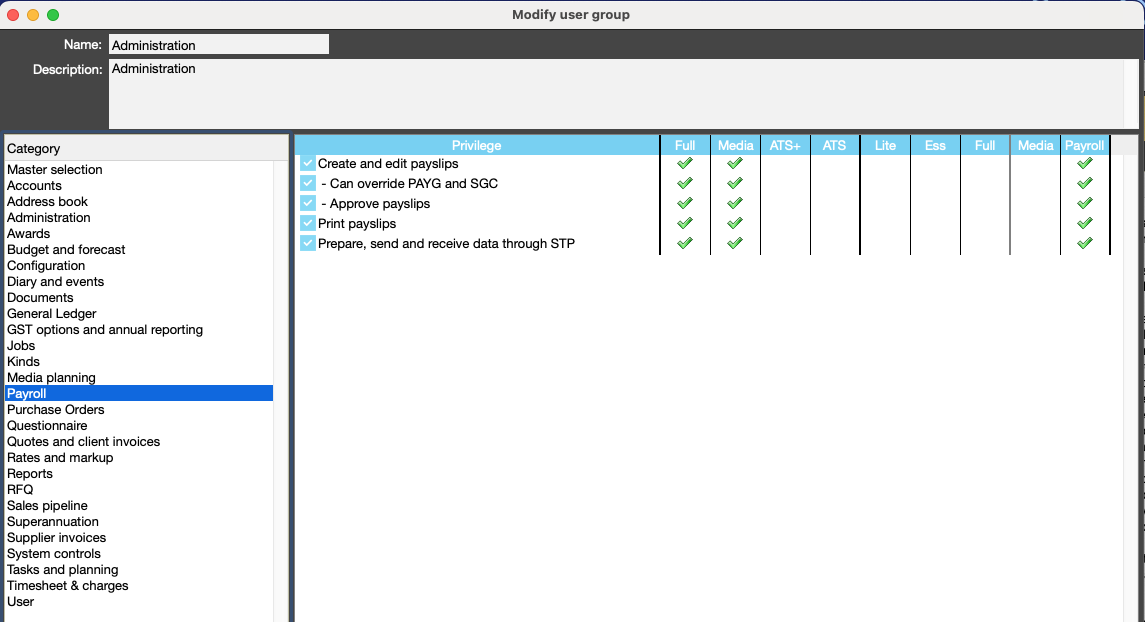The image size is (1145, 622).
Task: Toggle 'Print payslips' checkbox
Action: (307, 223)
